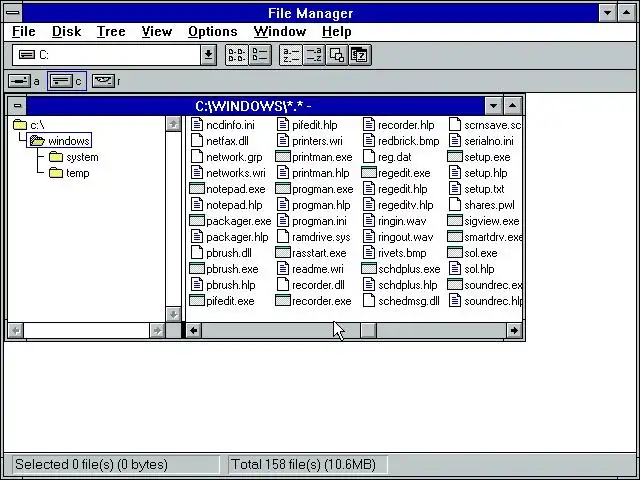The image size is (640, 480).
Task: Open the Tree menu
Action: (x=111, y=31)
